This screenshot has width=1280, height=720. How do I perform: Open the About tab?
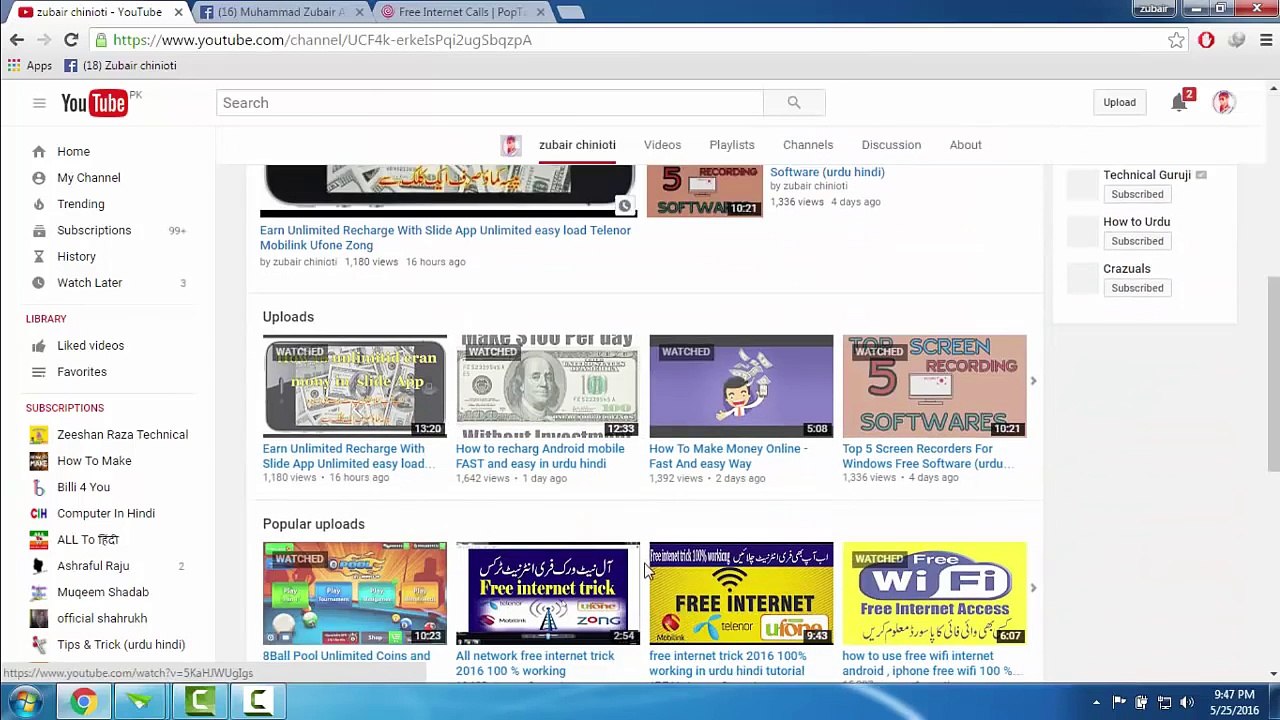pos(965,145)
